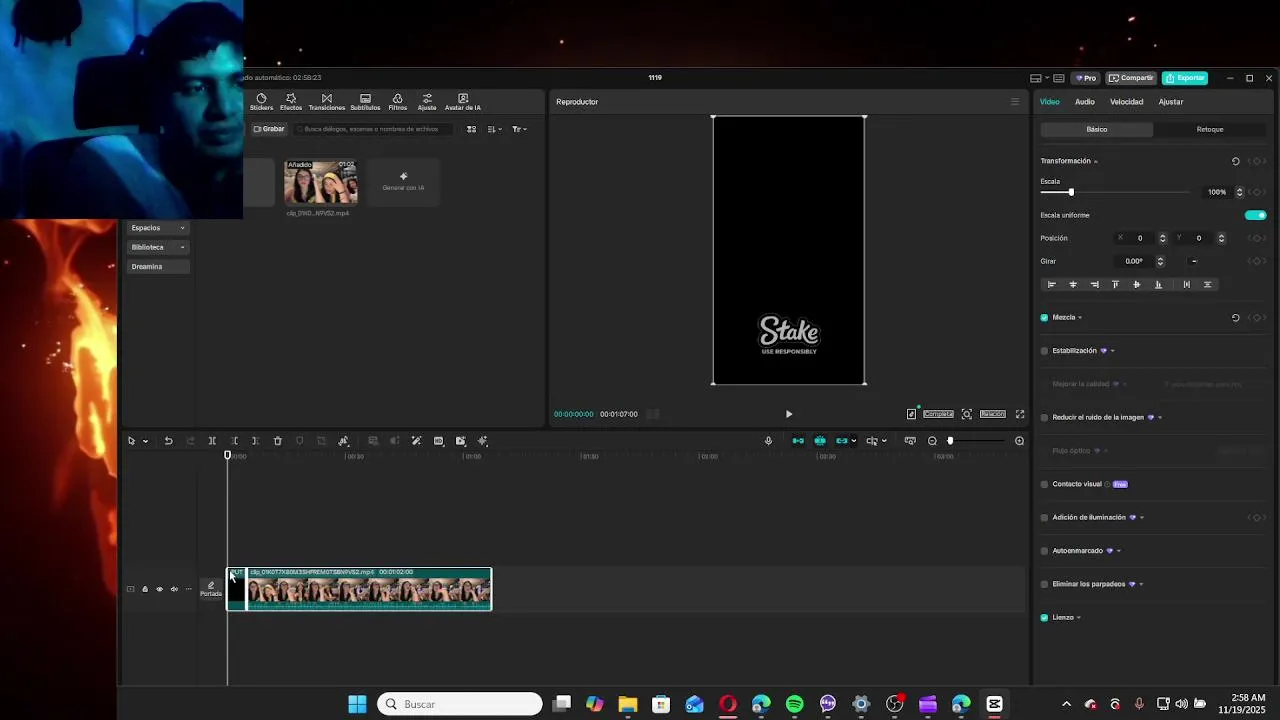1280x720 pixels.
Task: Click the microphone voice-over record icon
Action: pyautogui.click(x=768, y=441)
